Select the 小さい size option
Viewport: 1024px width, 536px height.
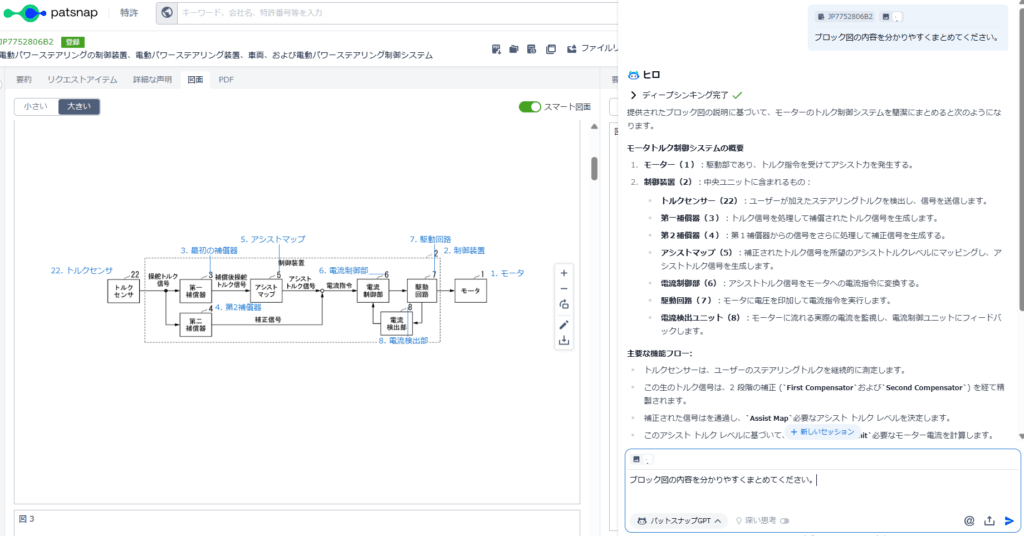tap(36, 107)
